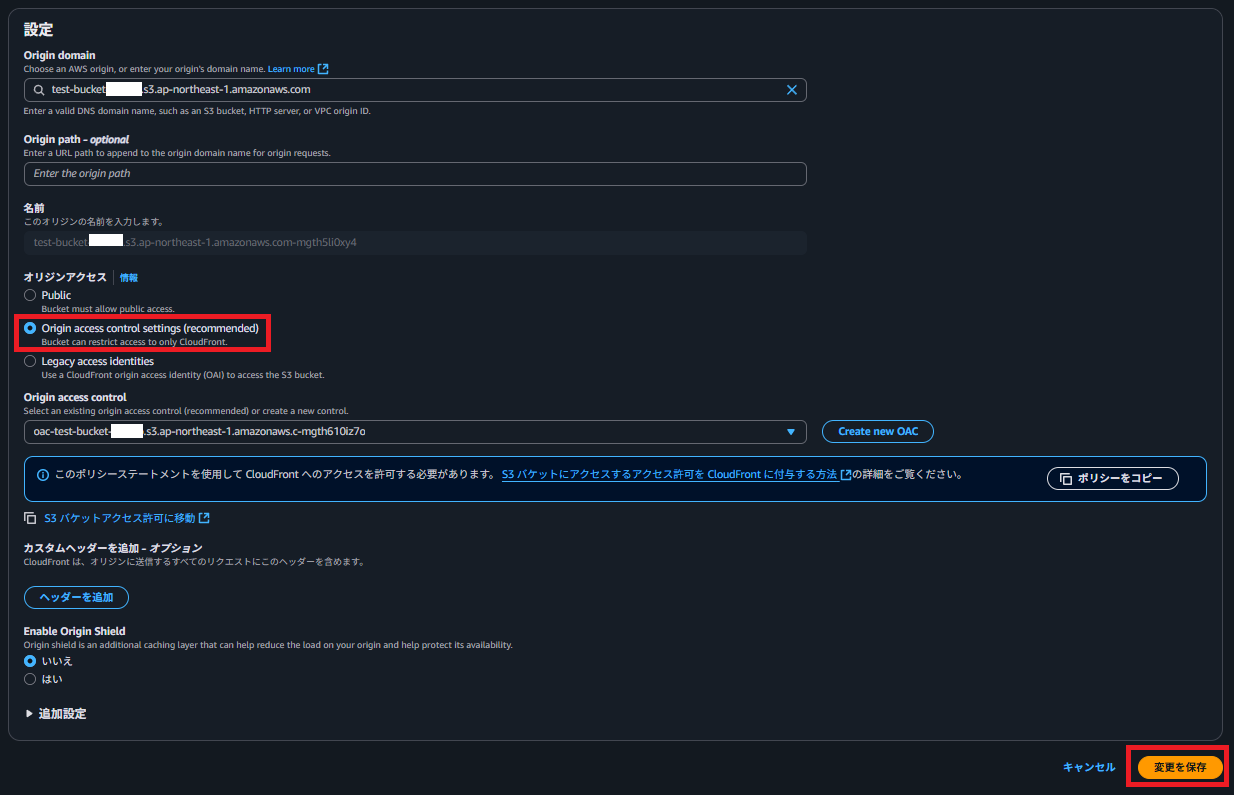Open the Learn more link
The width and height of the screenshot is (1234, 795).
(x=291, y=69)
